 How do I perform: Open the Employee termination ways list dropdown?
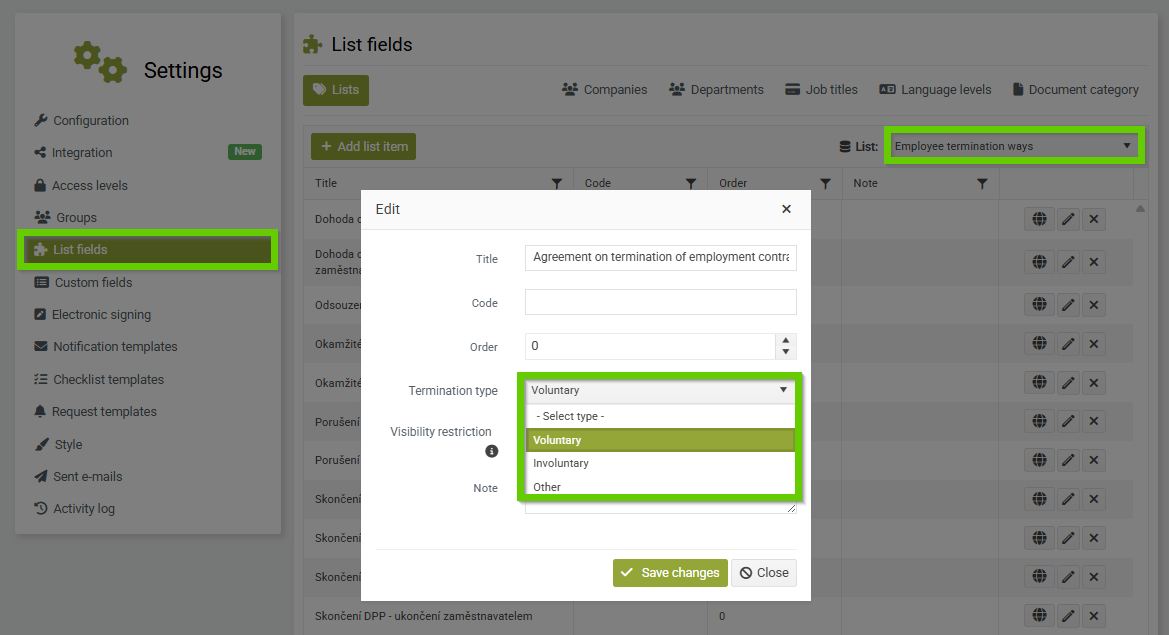coord(1012,146)
